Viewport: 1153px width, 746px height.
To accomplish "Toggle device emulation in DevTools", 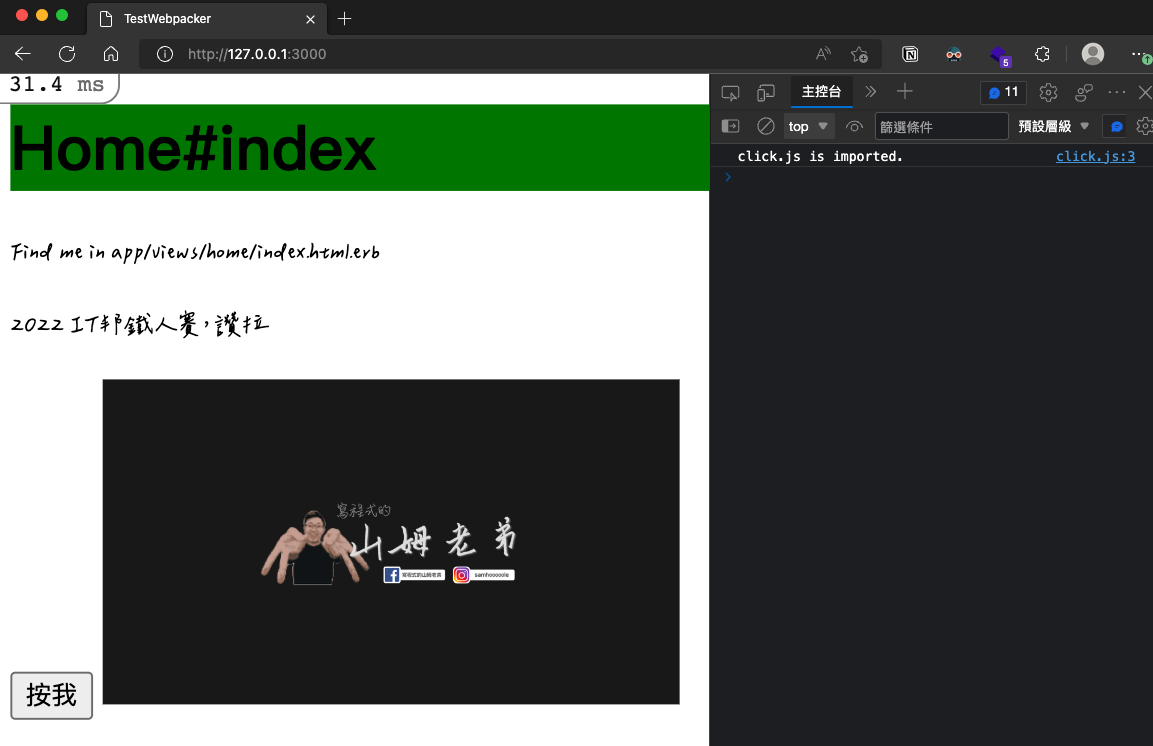I will [765, 93].
